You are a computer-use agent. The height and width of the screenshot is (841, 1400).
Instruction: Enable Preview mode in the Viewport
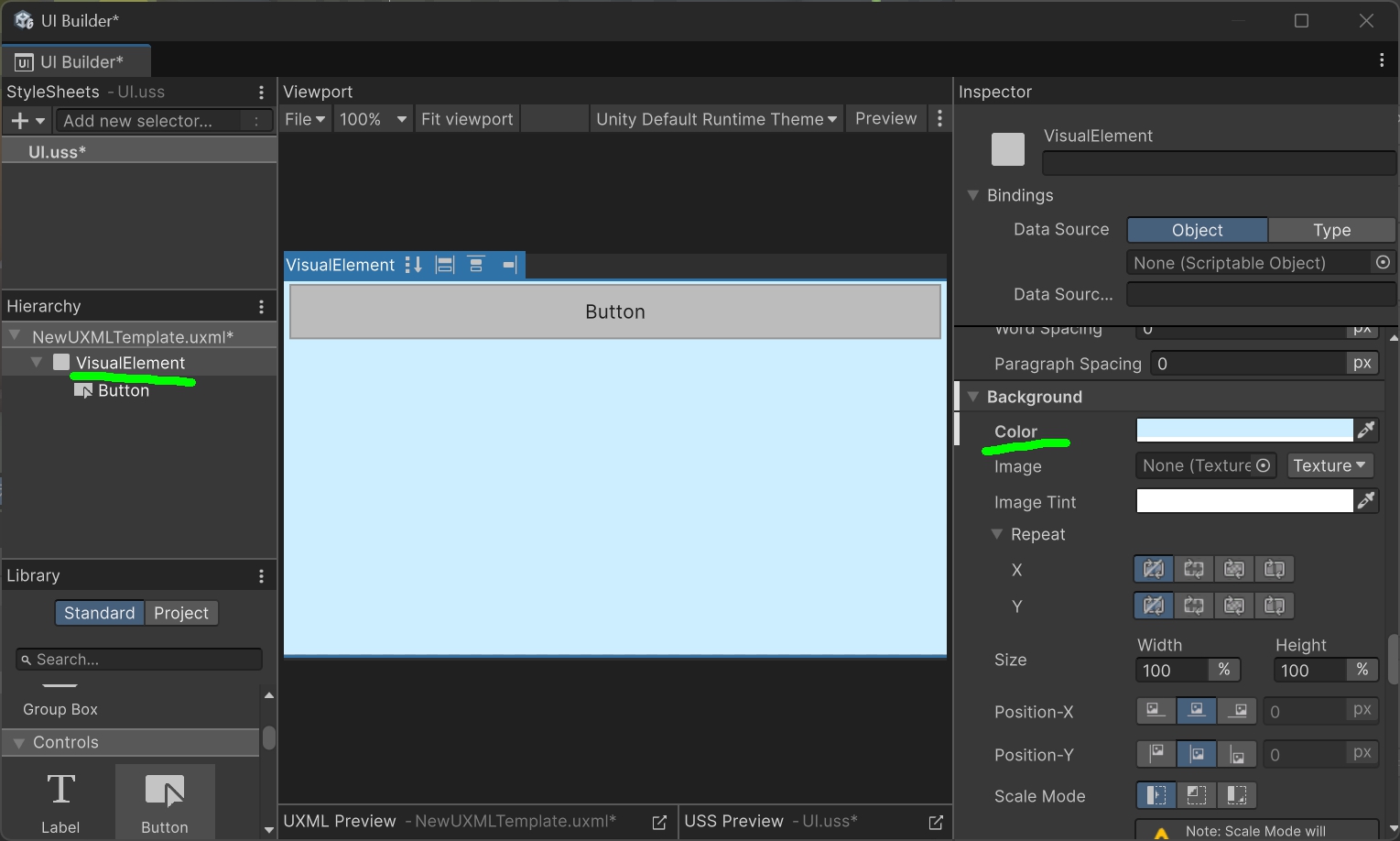pyautogui.click(x=884, y=118)
